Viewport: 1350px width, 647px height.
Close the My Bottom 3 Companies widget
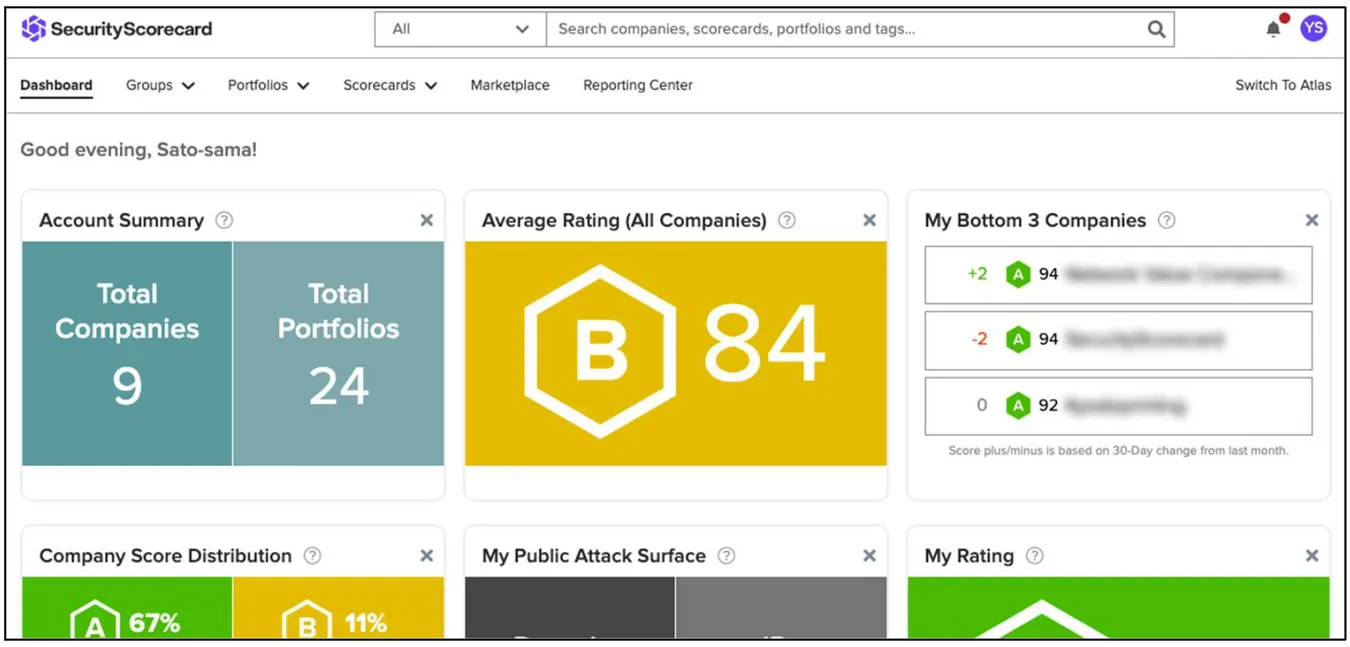[1312, 220]
